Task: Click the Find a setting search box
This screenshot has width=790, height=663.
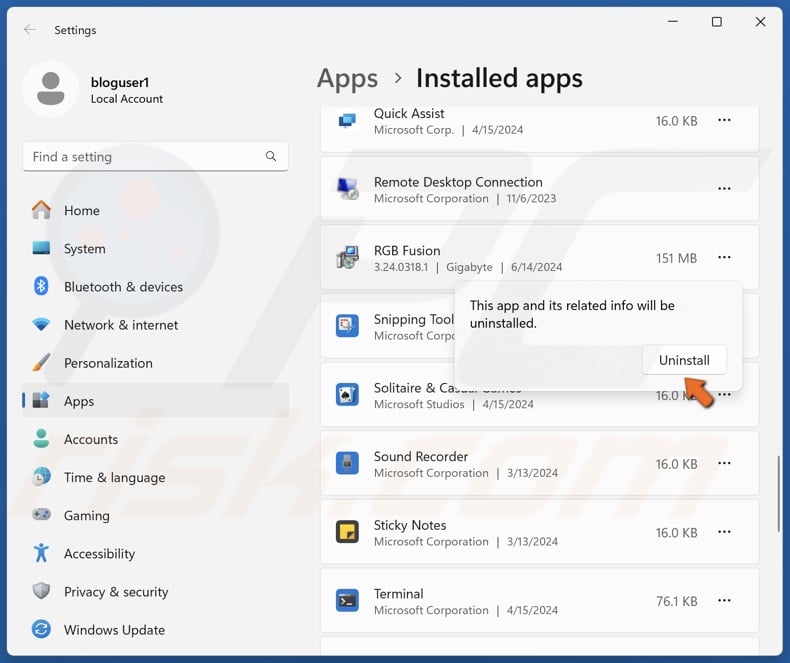Action: pyautogui.click(x=156, y=157)
